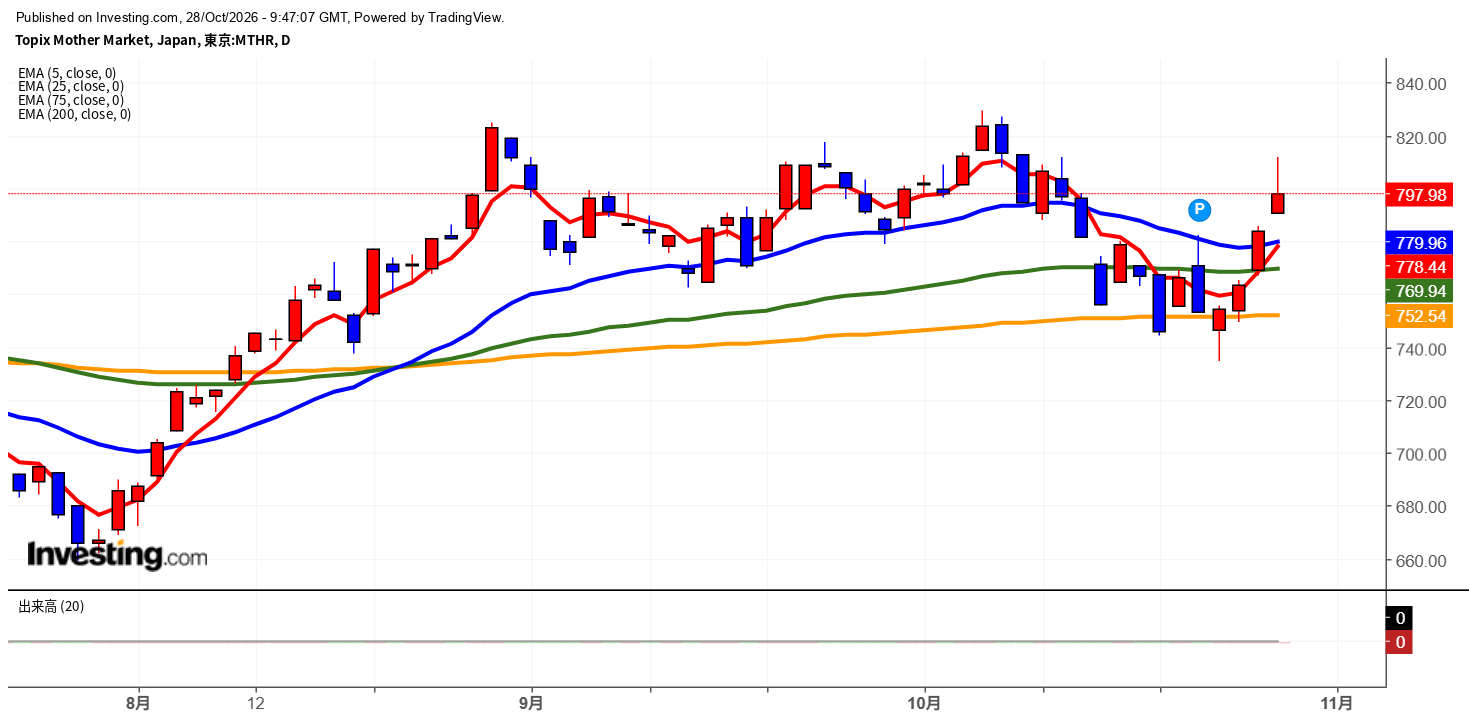Click the green 769.94 EMA price label

tap(1420, 291)
